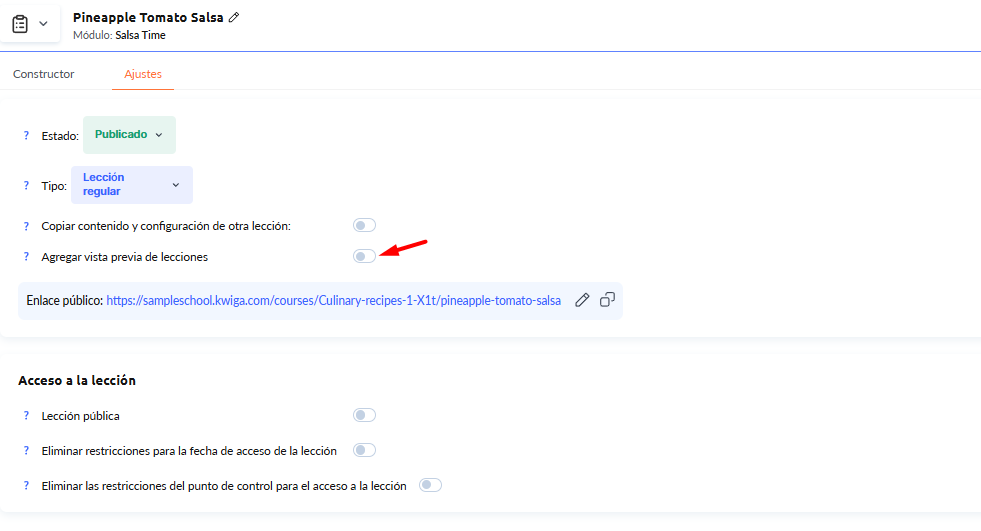
Task: Open the pineapple-tomato-salsa public link
Action: pos(333,301)
